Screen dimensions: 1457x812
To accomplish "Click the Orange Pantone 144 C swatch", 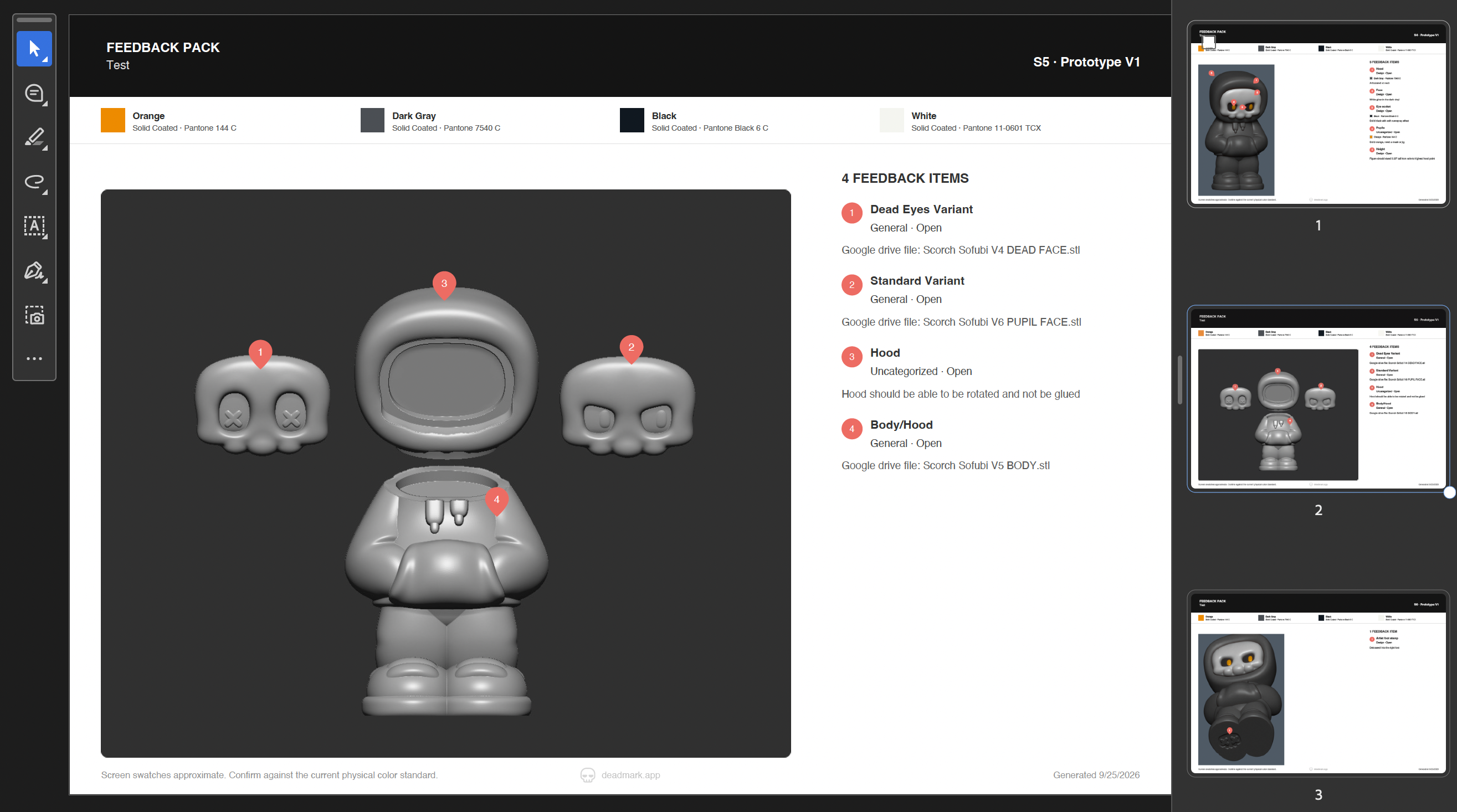I will (112, 120).
